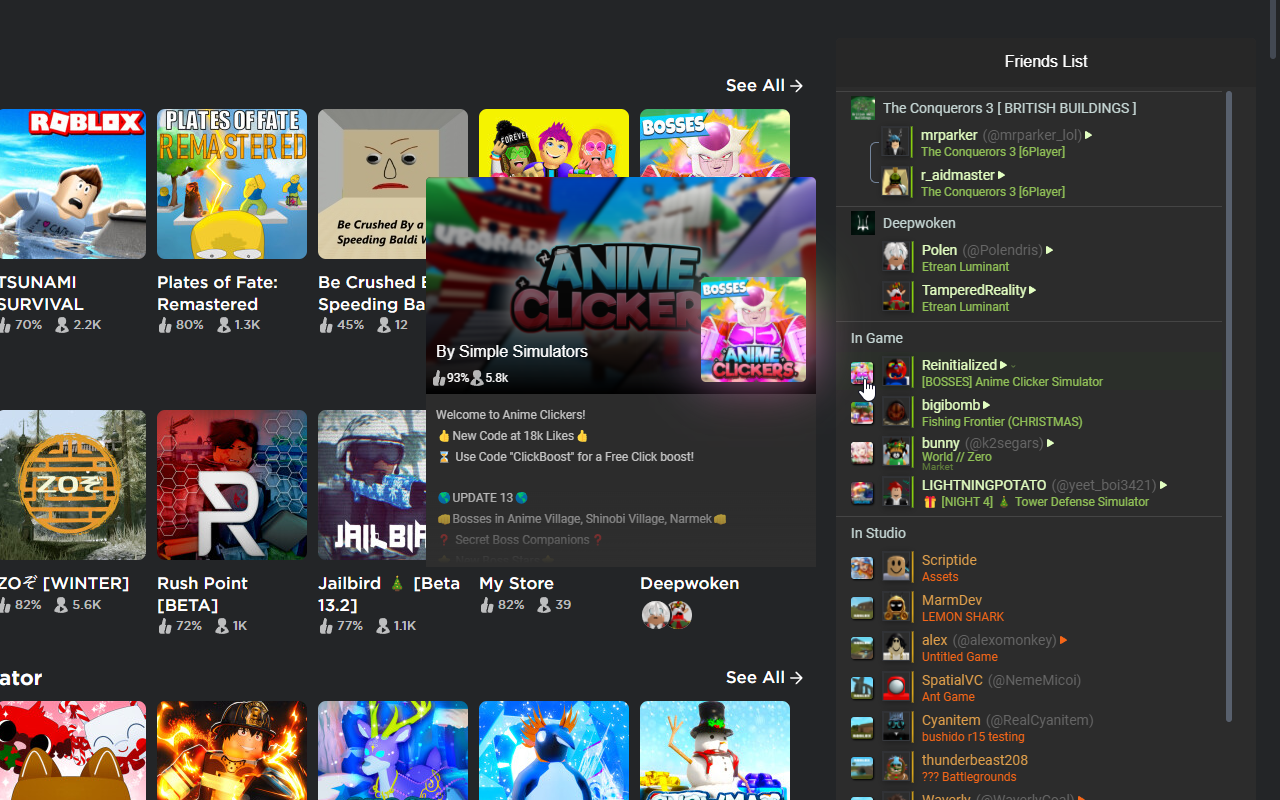
Task: Click the page vertical scrollbar
Action: (1273, 30)
